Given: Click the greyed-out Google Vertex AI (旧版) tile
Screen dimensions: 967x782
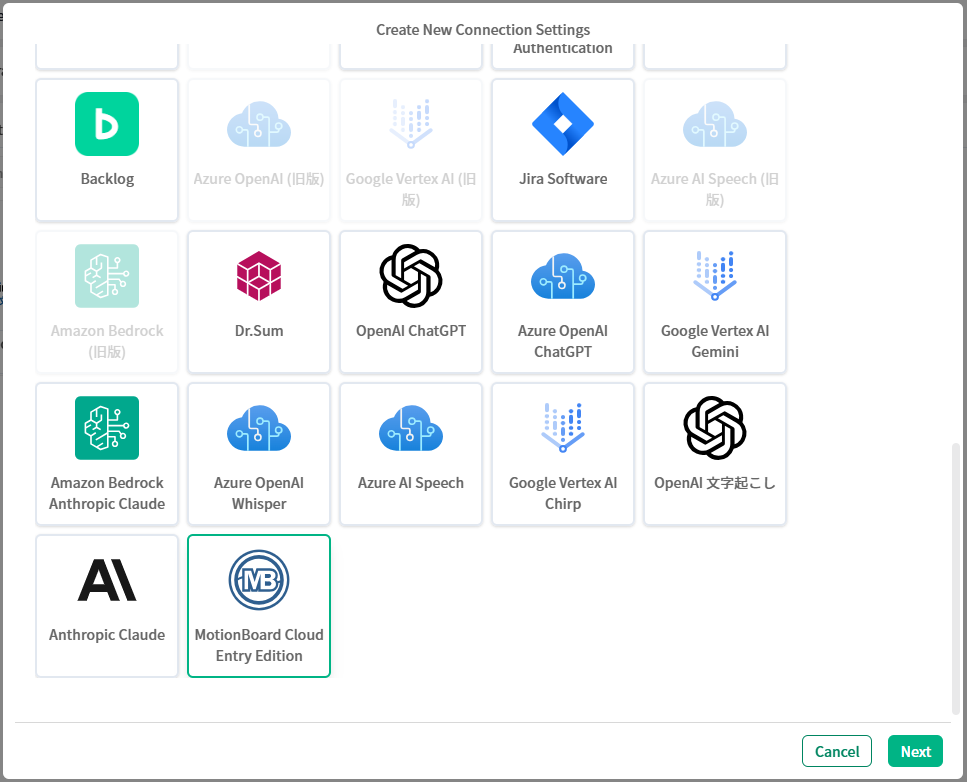Looking at the screenshot, I should pos(411,150).
